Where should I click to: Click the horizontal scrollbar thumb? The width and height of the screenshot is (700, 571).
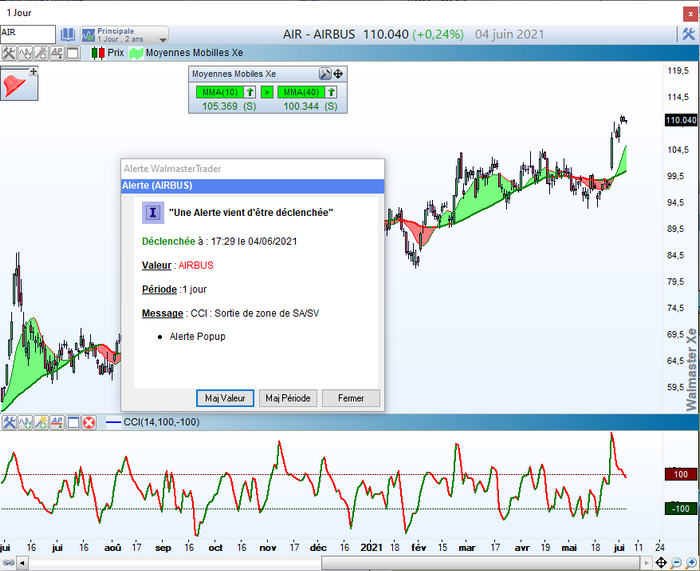(x=481, y=563)
